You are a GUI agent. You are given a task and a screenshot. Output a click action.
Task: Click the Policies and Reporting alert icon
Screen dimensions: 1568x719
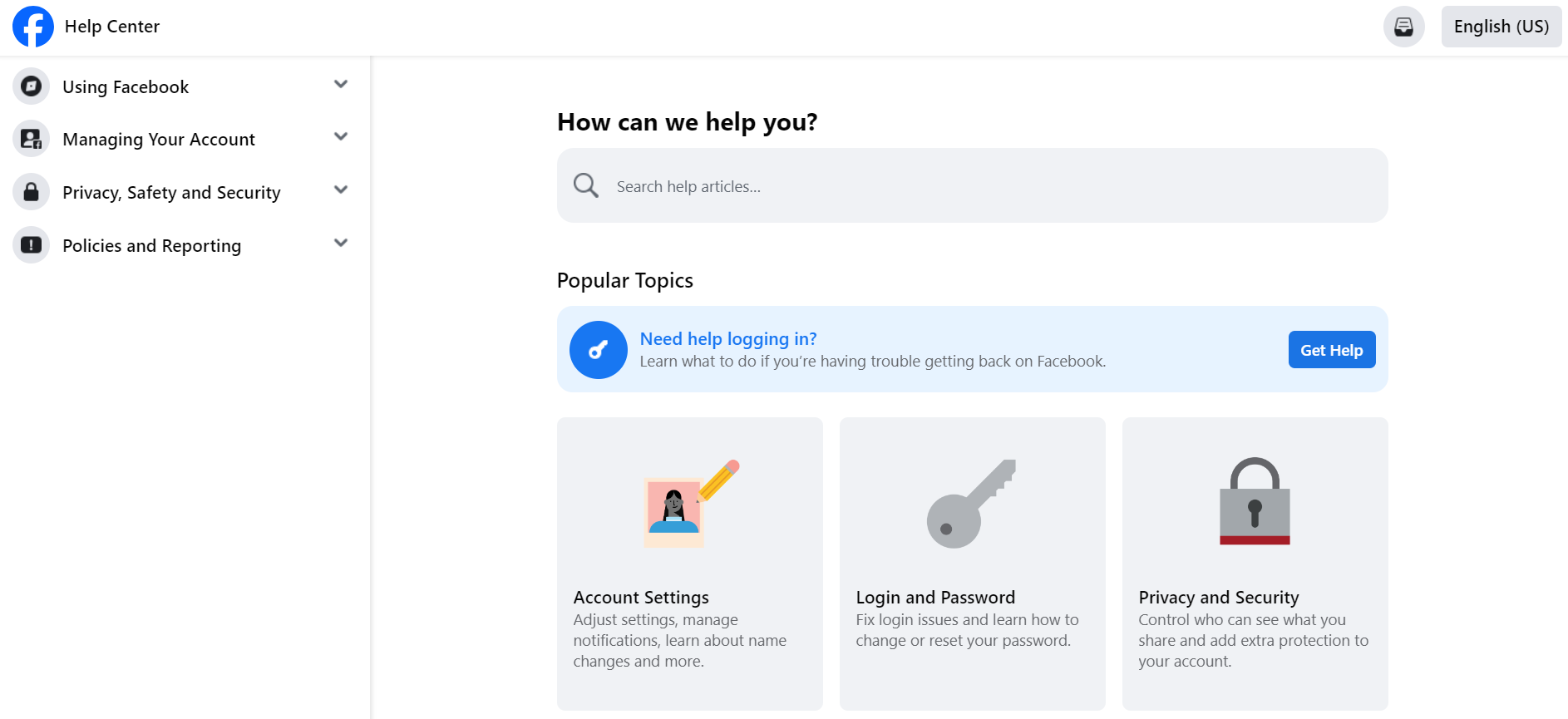click(31, 245)
